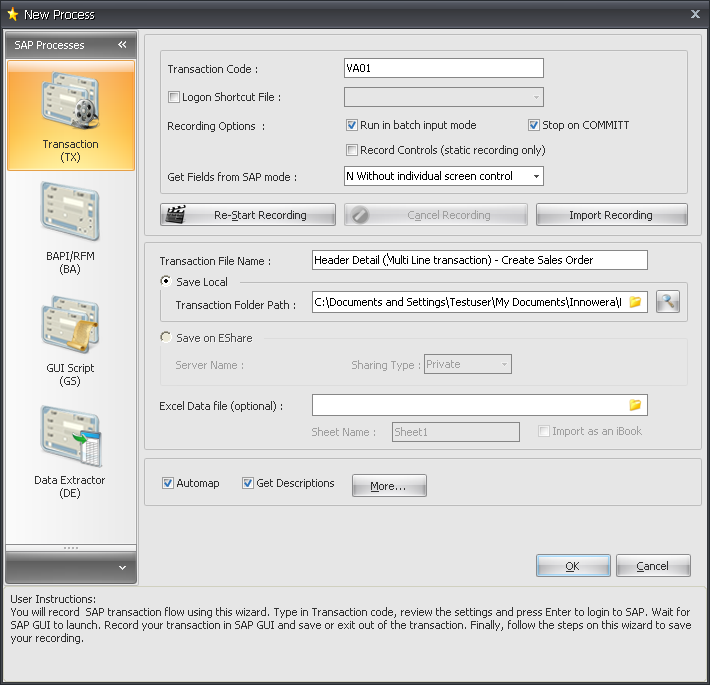Open the More... options button
The width and height of the screenshot is (710, 685).
[389, 486]
